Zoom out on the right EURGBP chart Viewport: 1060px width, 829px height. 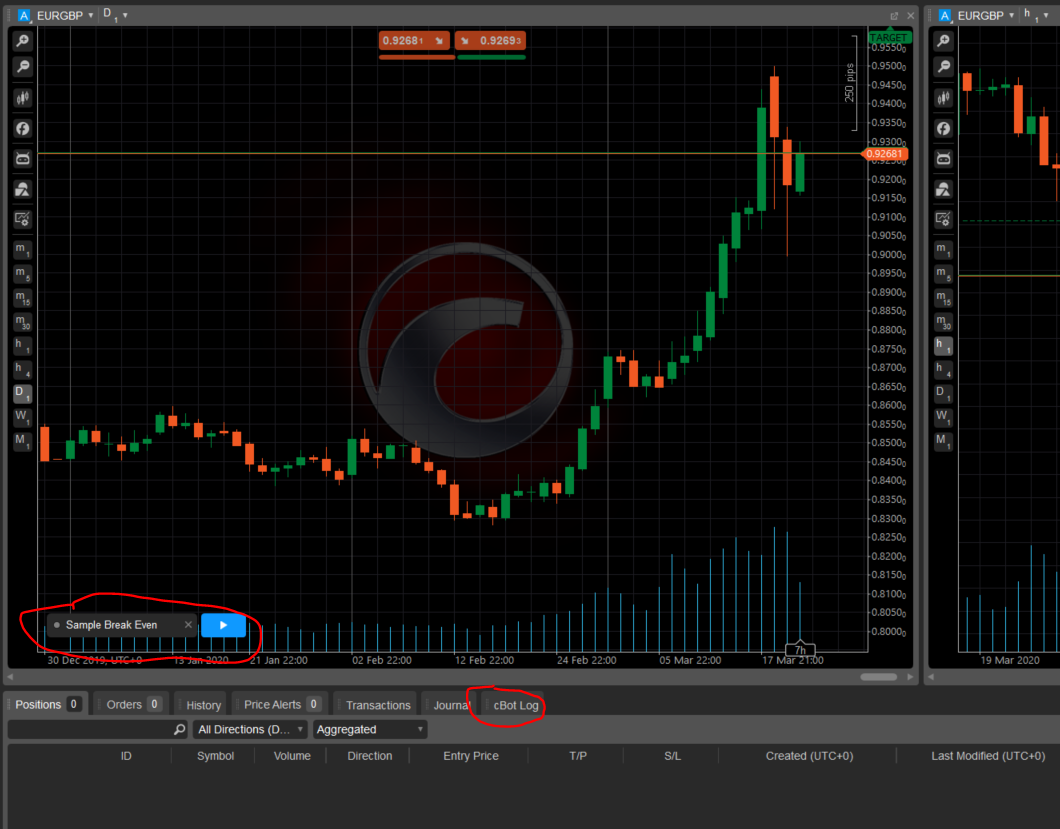(943, 66)
